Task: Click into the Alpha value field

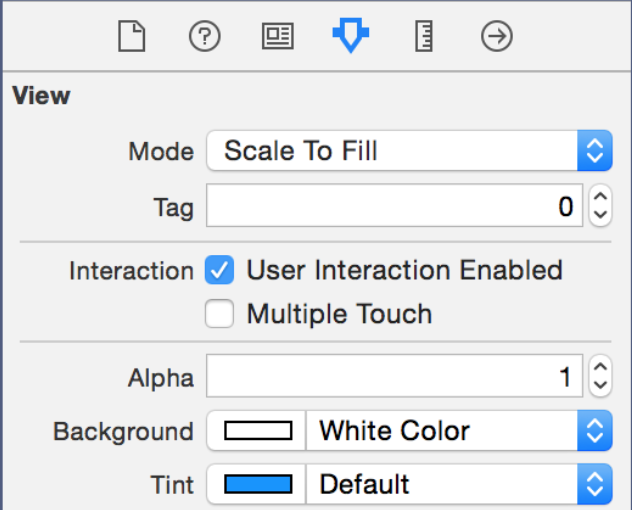Action: click(x=394, y=376)
